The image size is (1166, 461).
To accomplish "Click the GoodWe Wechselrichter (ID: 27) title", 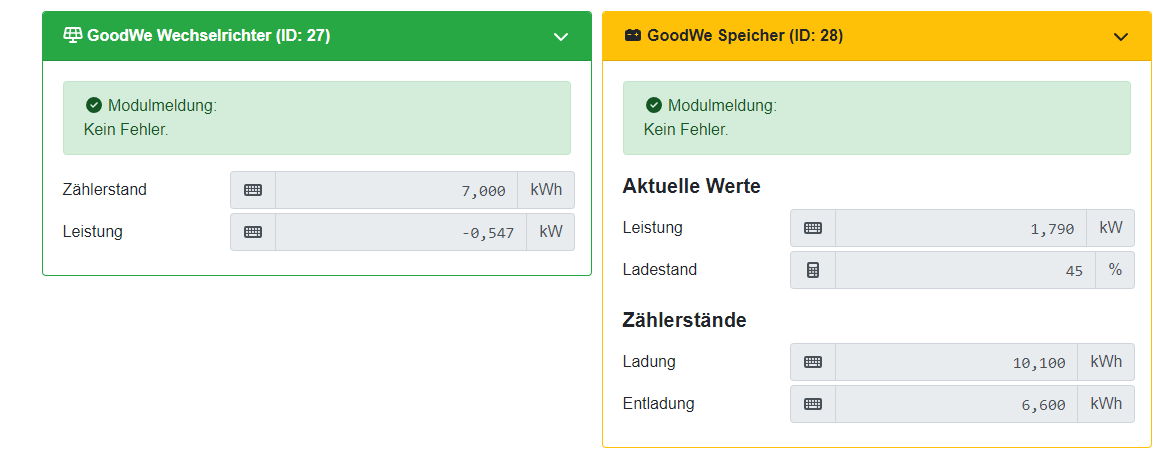I will [x=208, y=36].
